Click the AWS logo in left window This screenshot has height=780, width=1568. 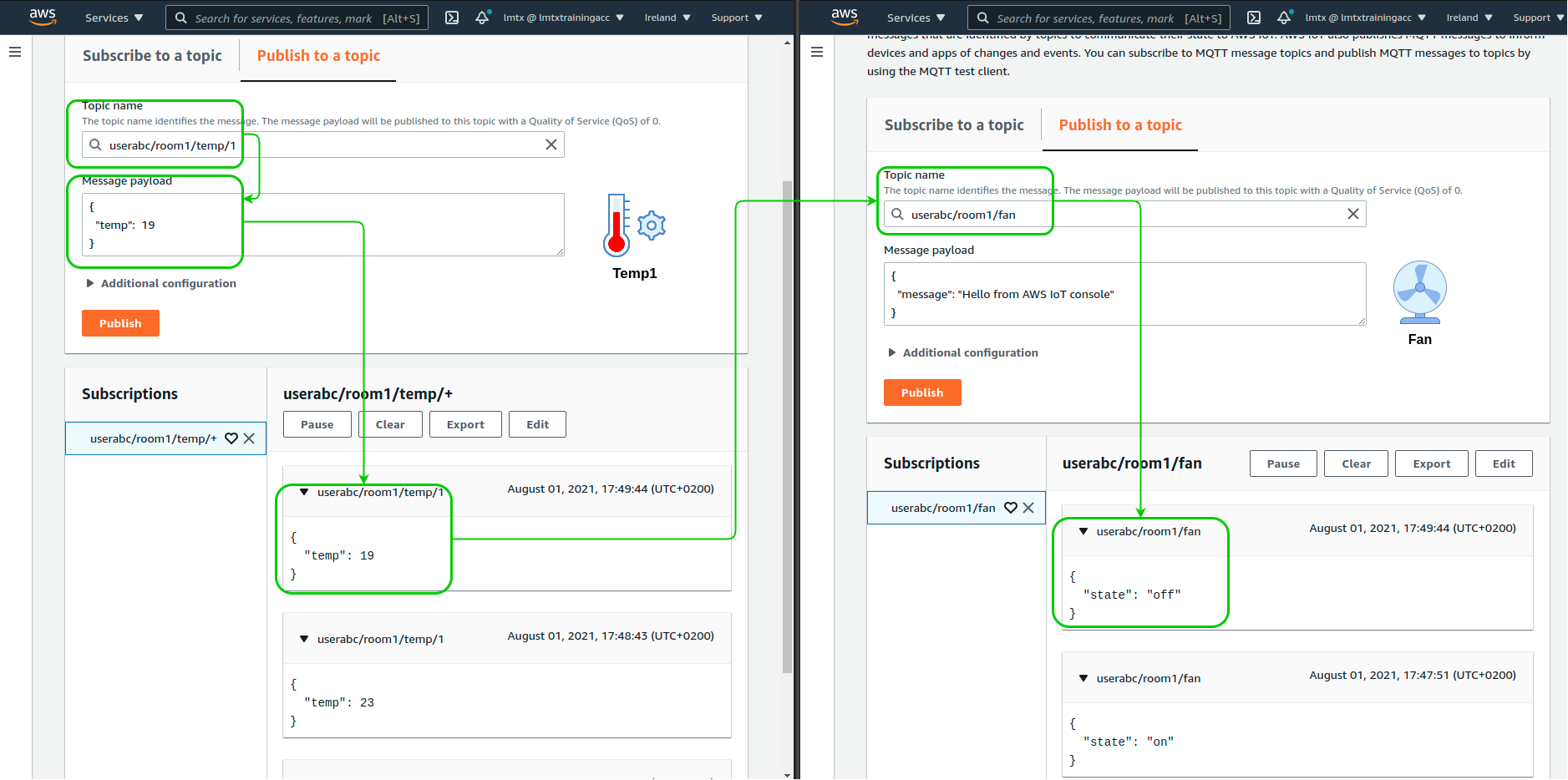click(43, 17)
